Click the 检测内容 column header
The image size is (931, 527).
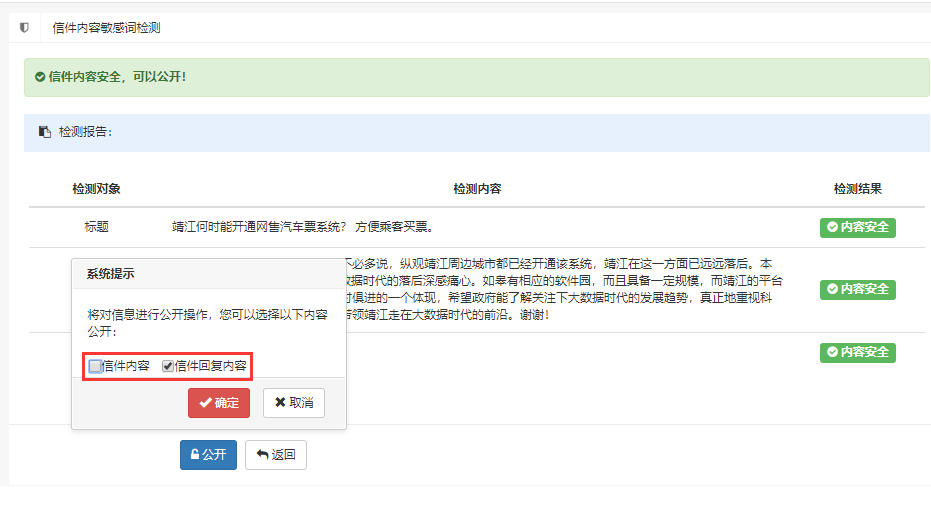tap(477, 189)
